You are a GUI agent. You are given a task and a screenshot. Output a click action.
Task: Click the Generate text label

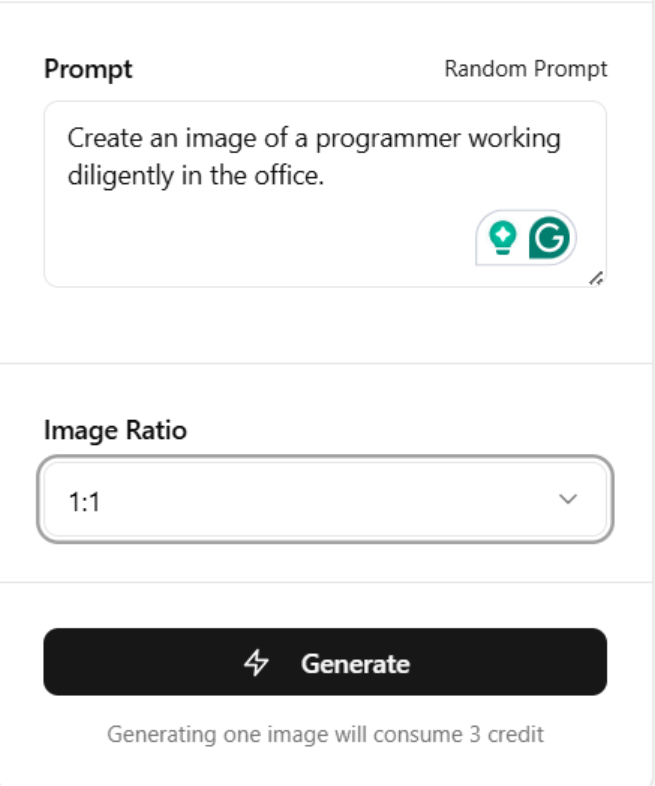pyautogui.click(x=355, y=663)
